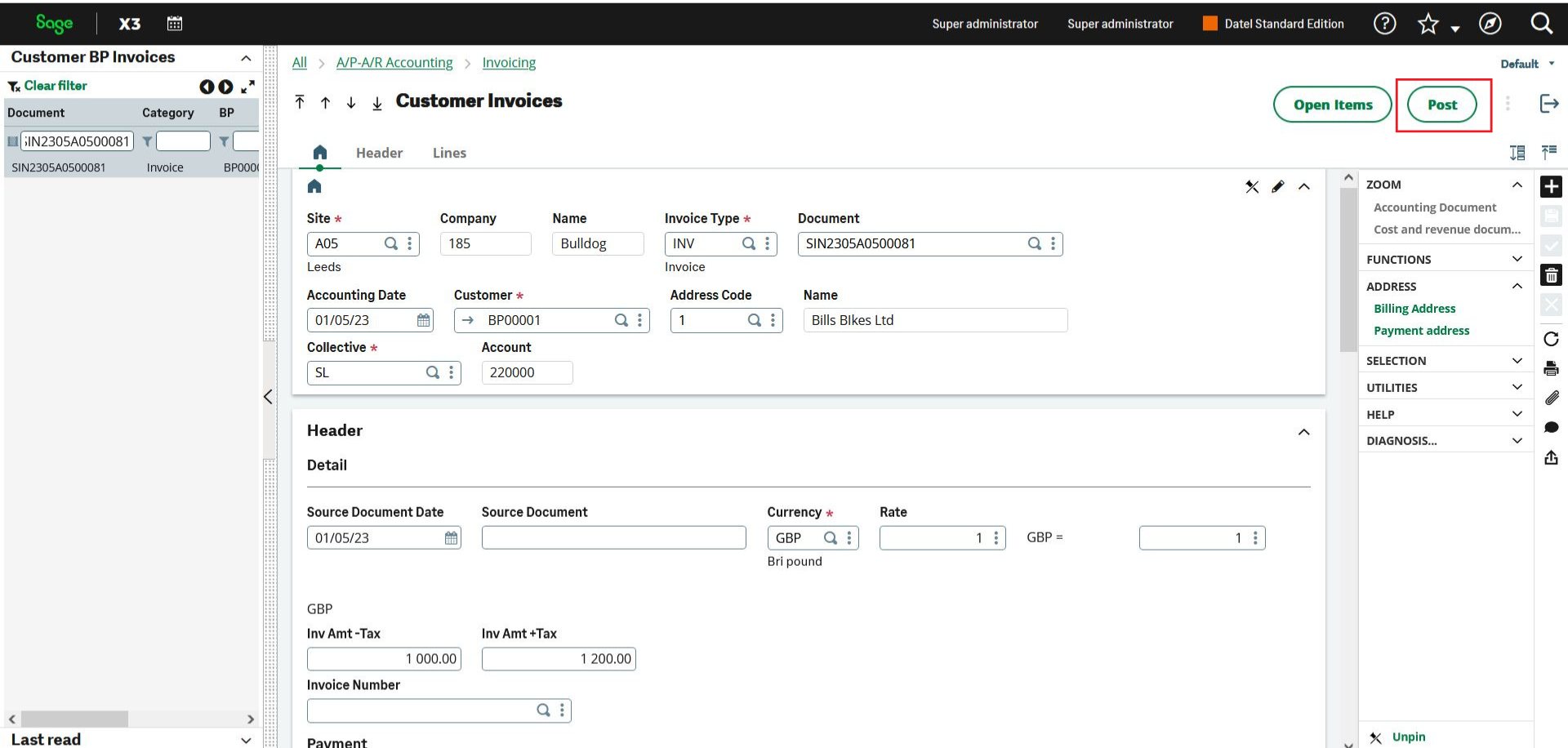Image resolution: width=1568 pixels, height=748 pixels.
Task: Click the Delete trash icon
Action: pos(1551,275)
